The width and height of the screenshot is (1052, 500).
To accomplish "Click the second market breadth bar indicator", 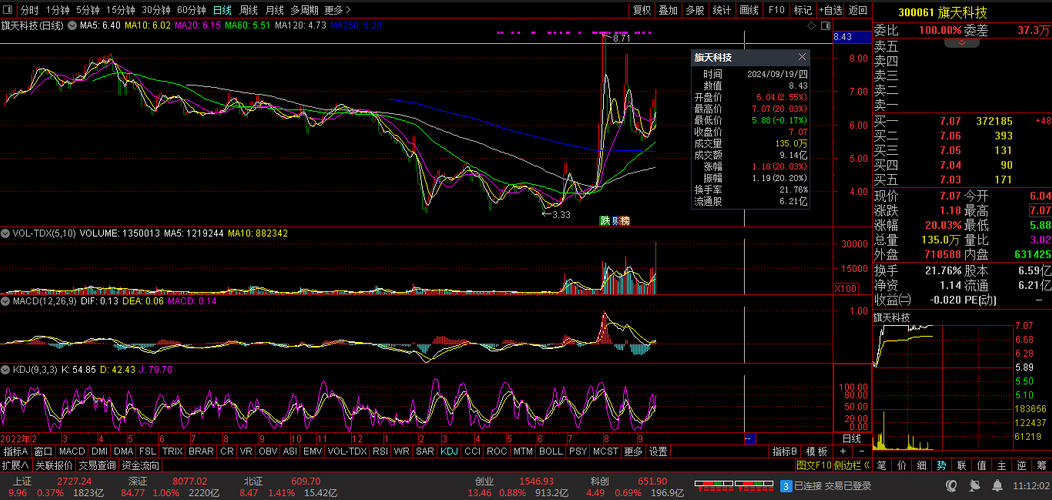I will coord(754,486).
